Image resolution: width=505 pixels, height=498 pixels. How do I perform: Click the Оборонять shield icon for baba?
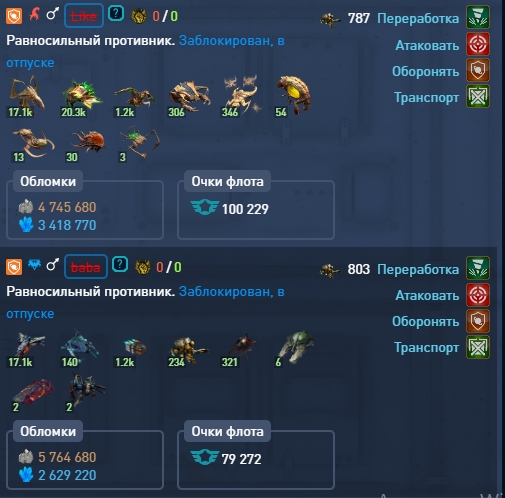tap(478, 321)
